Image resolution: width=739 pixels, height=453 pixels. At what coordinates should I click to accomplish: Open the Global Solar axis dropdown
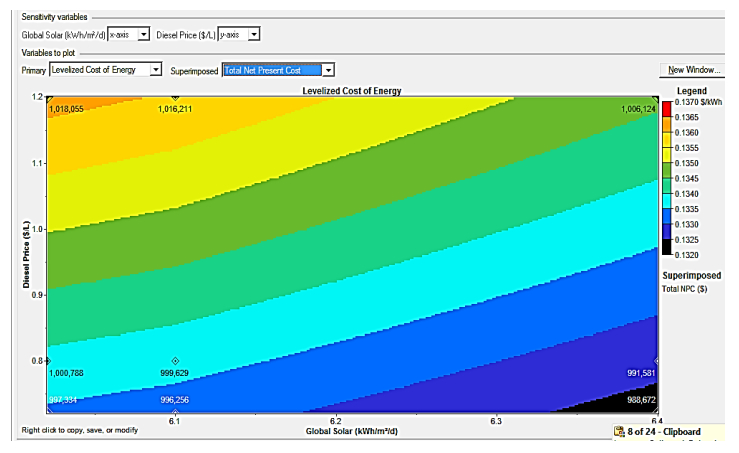144,35
